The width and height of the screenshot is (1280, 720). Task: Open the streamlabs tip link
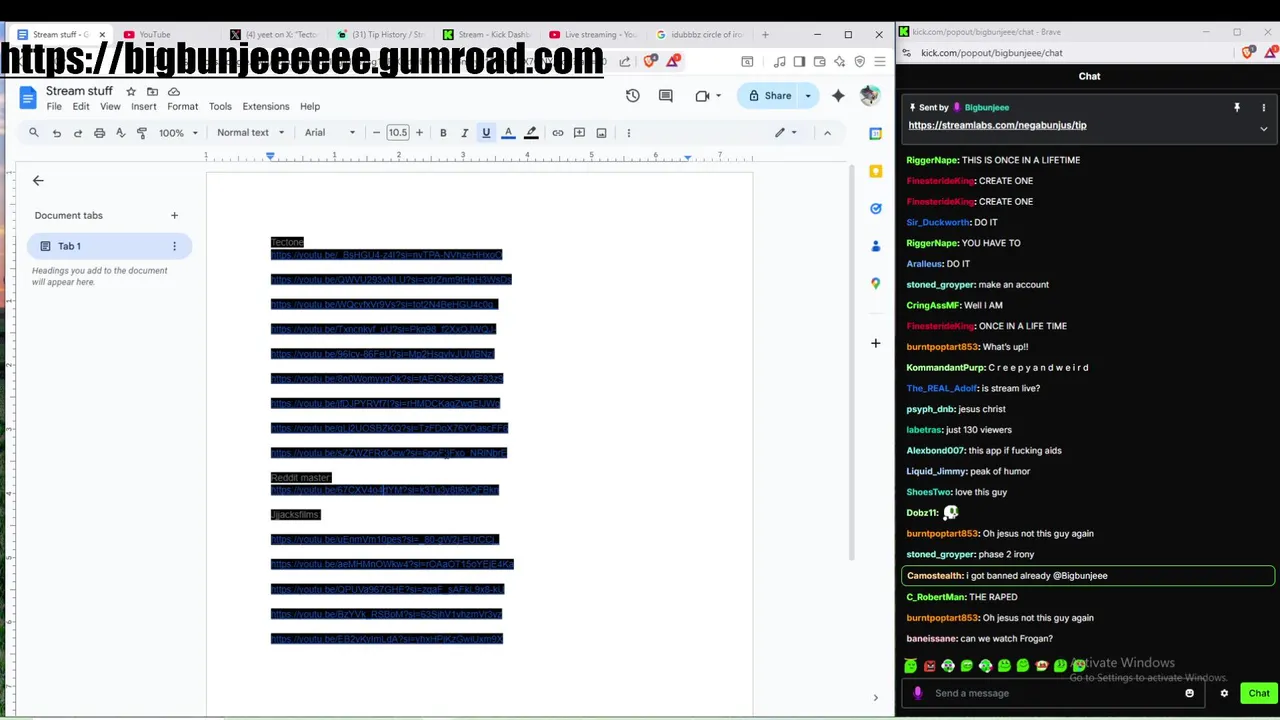[x=997, y=125]
